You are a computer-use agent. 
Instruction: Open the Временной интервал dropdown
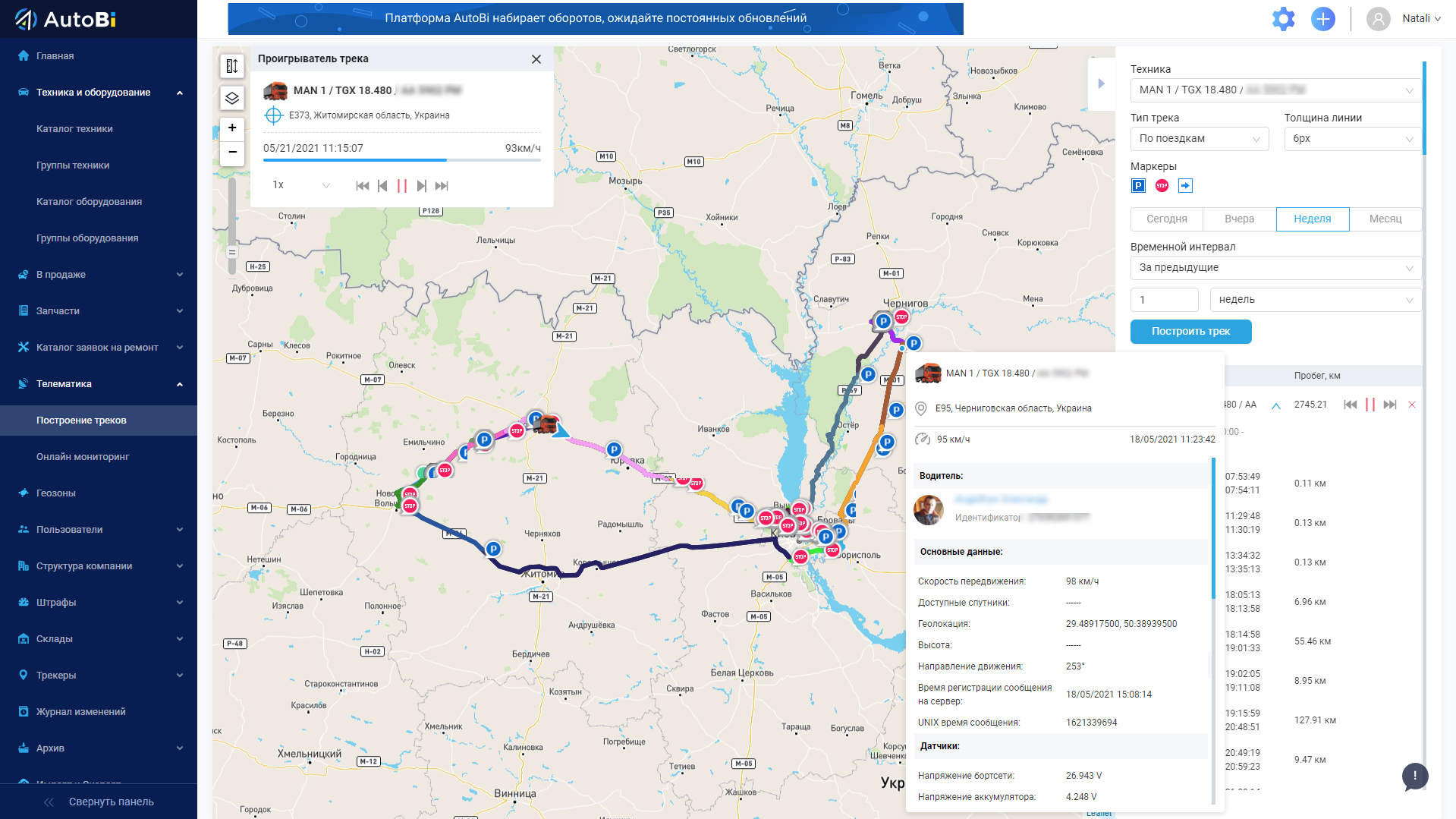[1275, 268]
